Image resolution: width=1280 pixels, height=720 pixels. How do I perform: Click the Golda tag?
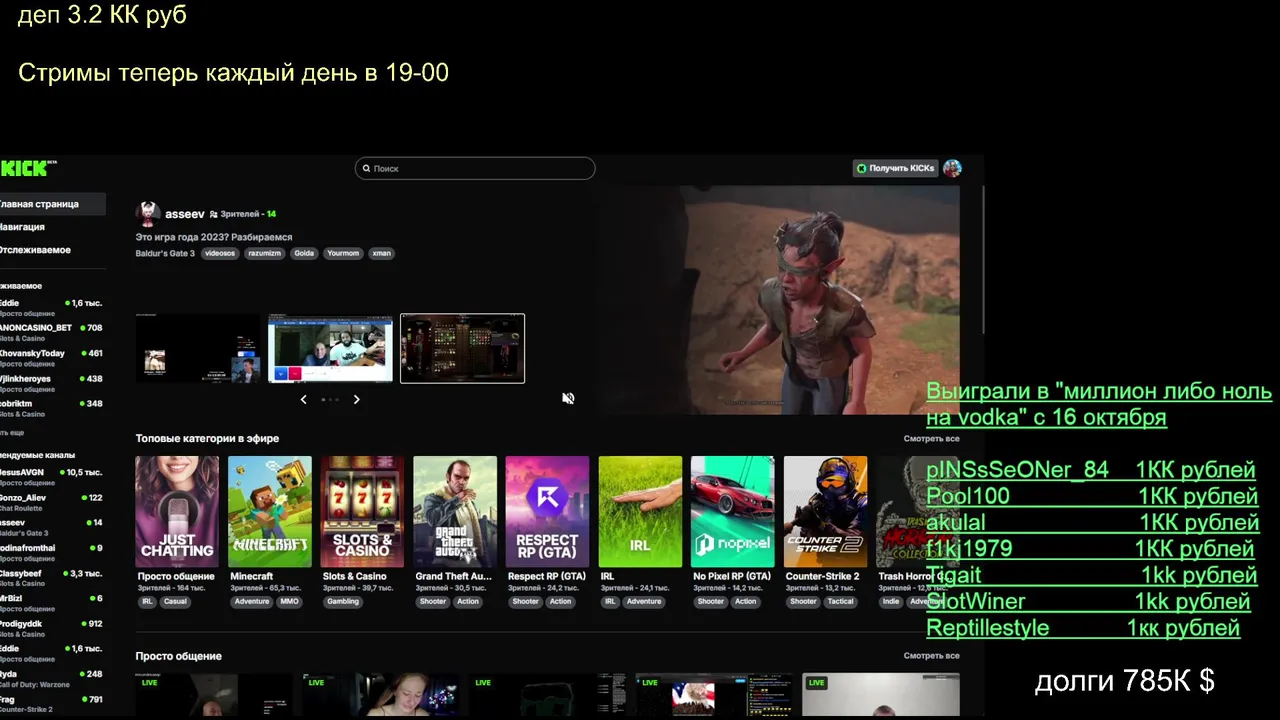coord(304,254)
